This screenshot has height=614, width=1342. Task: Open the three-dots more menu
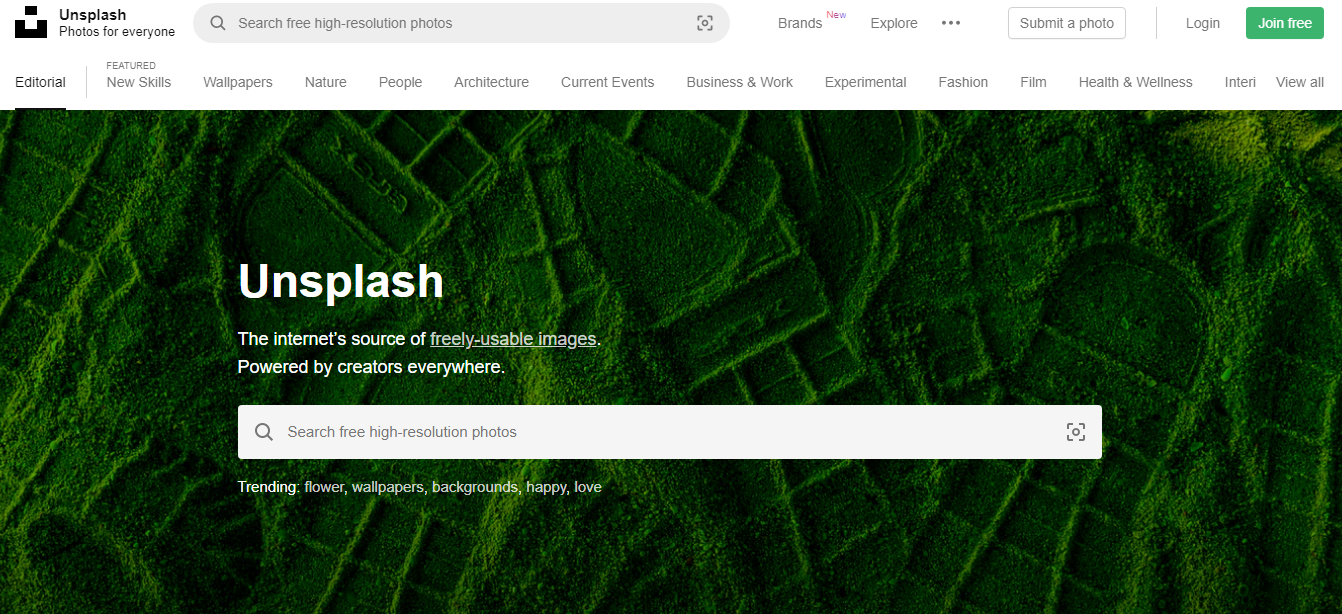(951, 23)
